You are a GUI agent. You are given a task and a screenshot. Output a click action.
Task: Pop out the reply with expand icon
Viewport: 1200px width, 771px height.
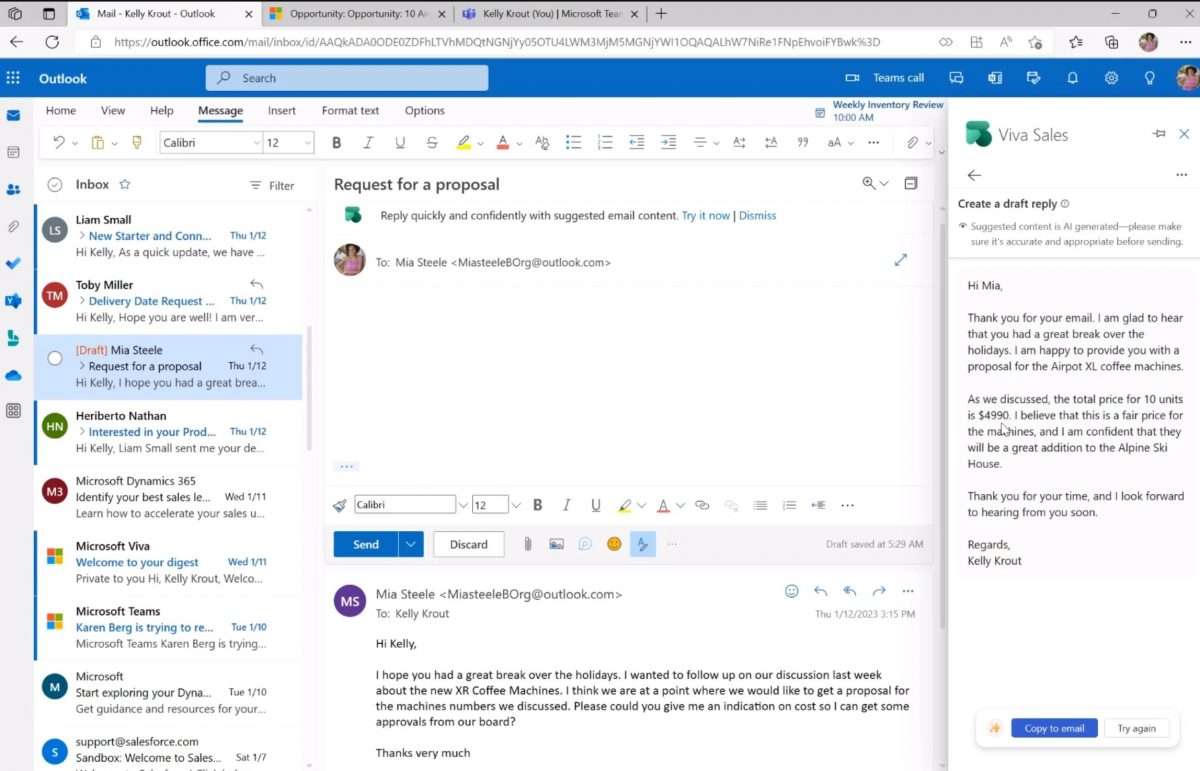pyautogui.click(x=900, y=260)
